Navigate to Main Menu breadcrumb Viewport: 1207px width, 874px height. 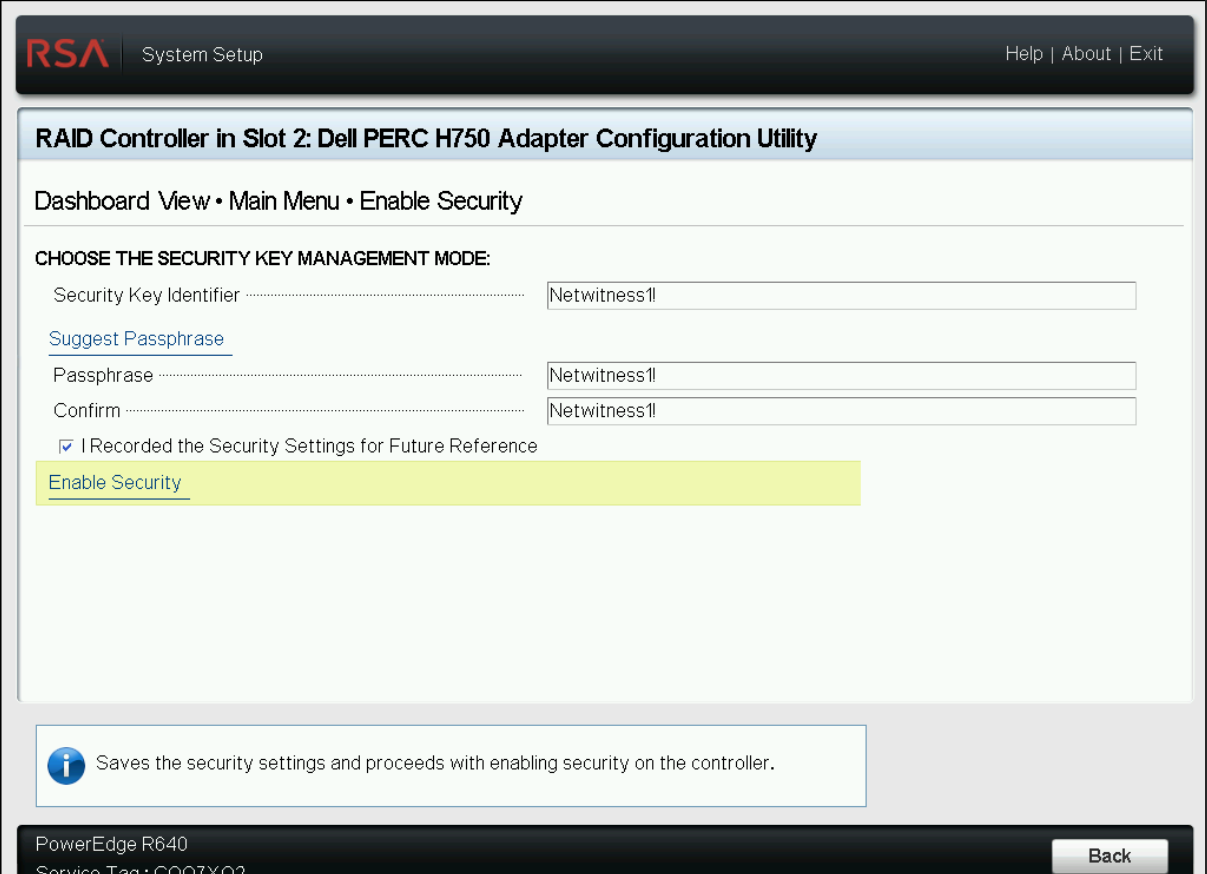coord(284,201)
